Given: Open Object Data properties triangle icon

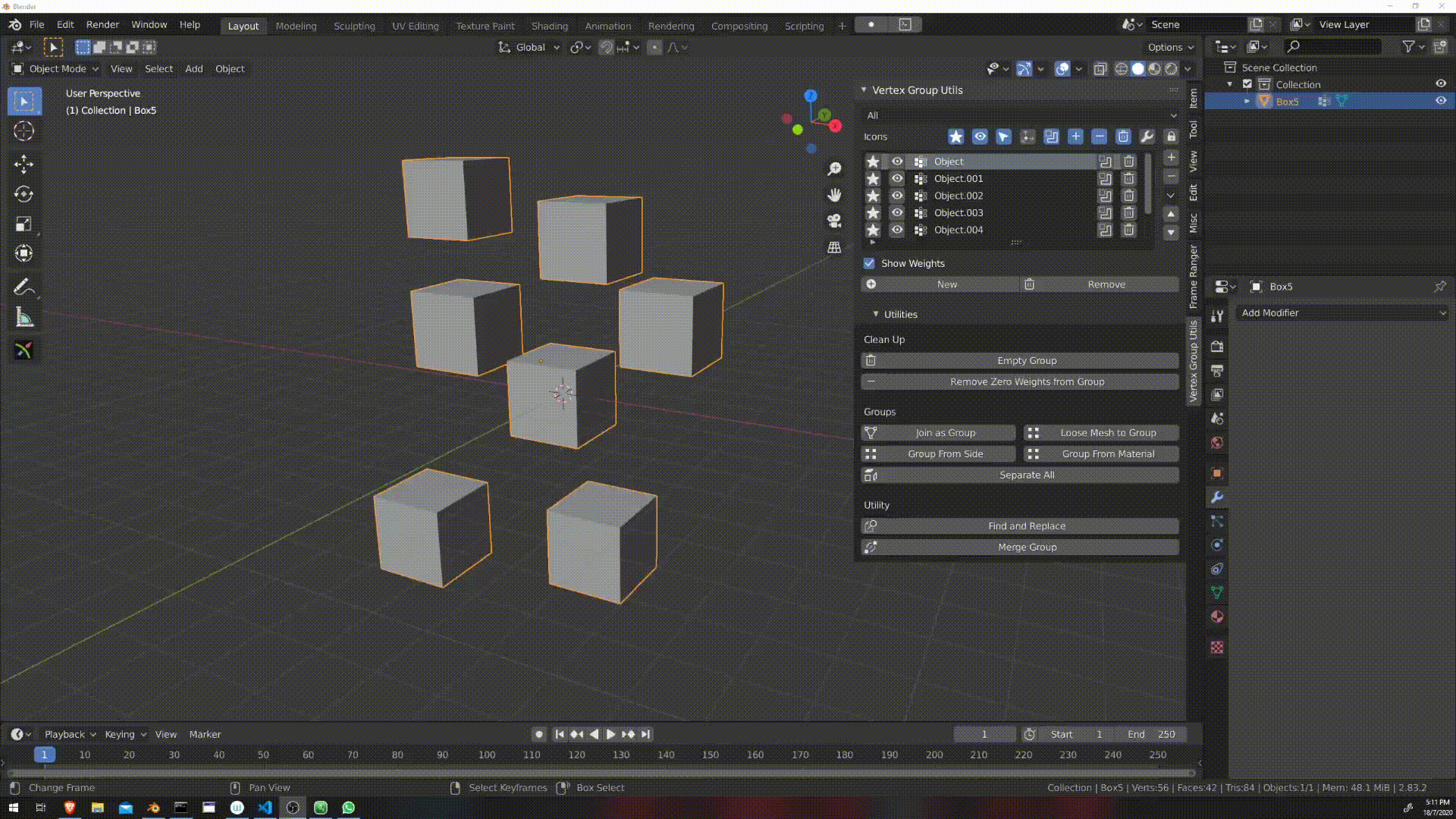Looking at the screenshot, I should click(1217, 592).
